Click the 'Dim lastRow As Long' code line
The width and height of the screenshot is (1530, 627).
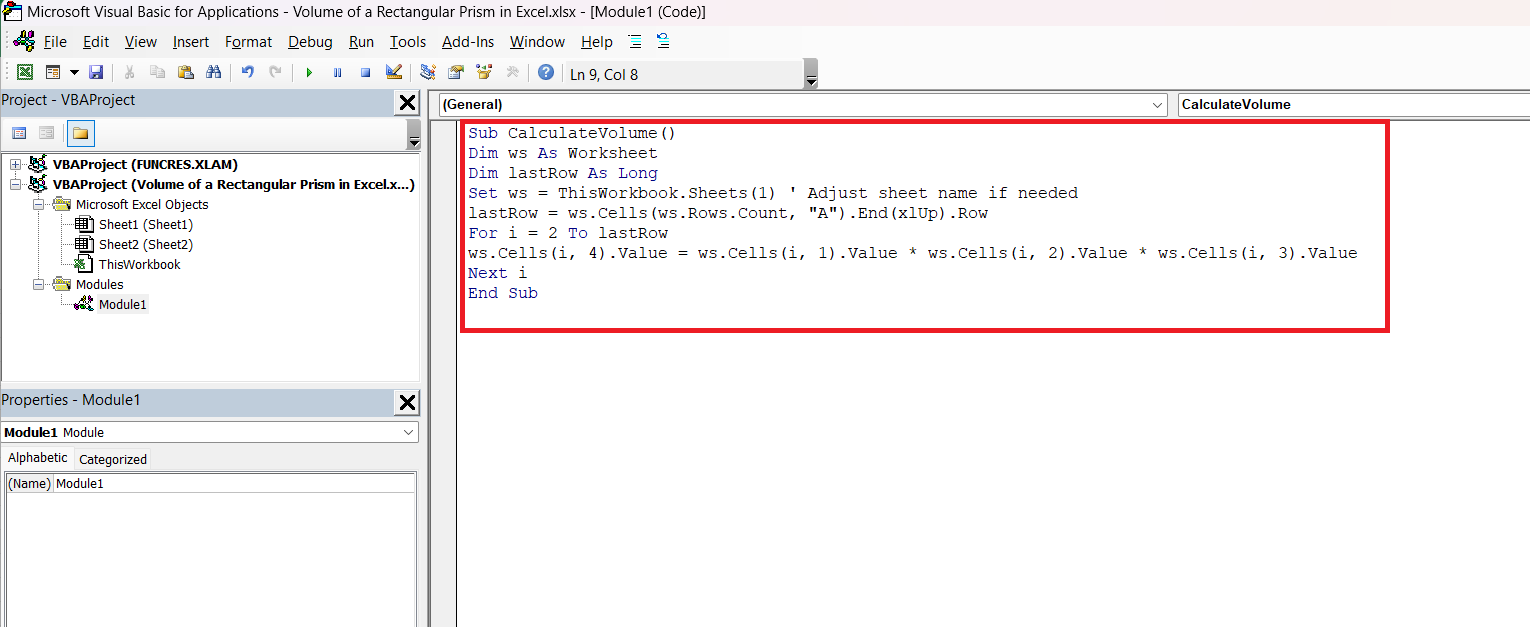click(x=563, y=173)
